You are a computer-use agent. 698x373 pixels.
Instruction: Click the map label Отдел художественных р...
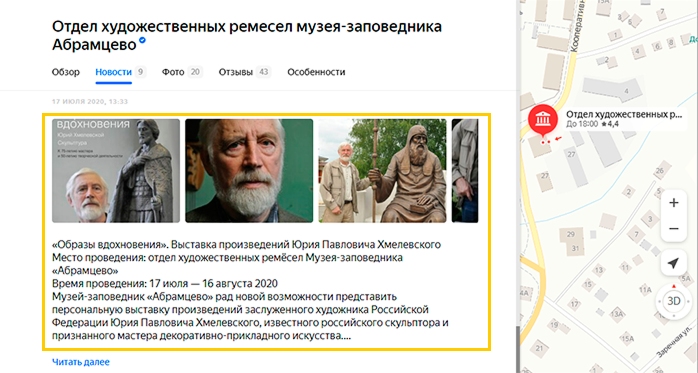(624, 114)
